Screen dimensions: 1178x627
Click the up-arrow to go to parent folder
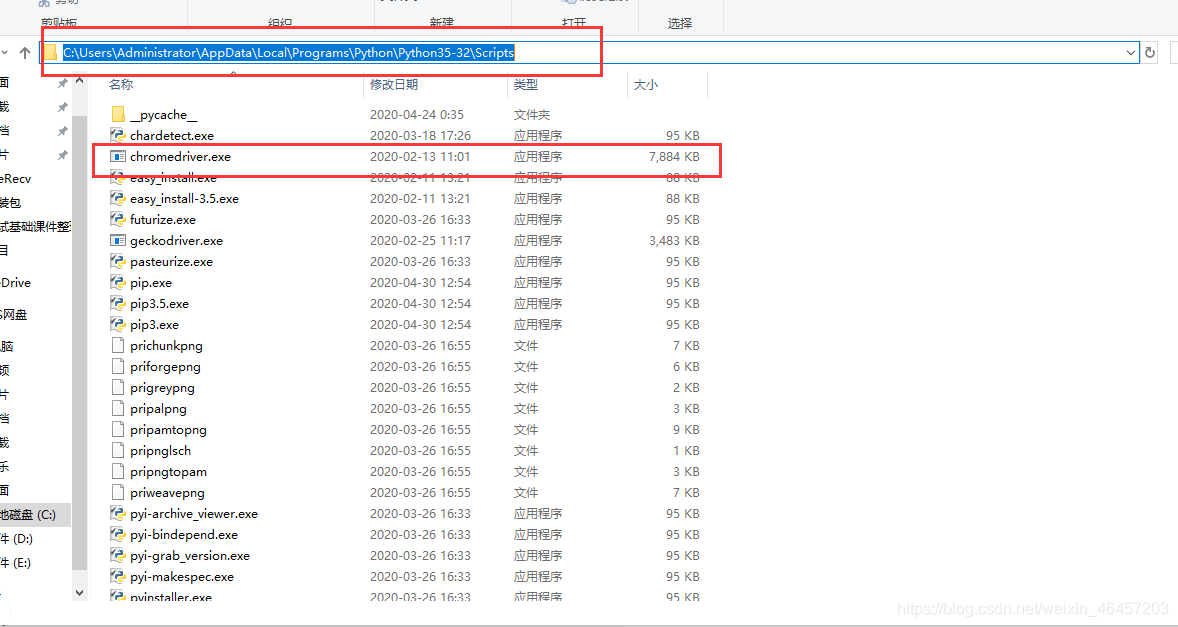[23, 52]
